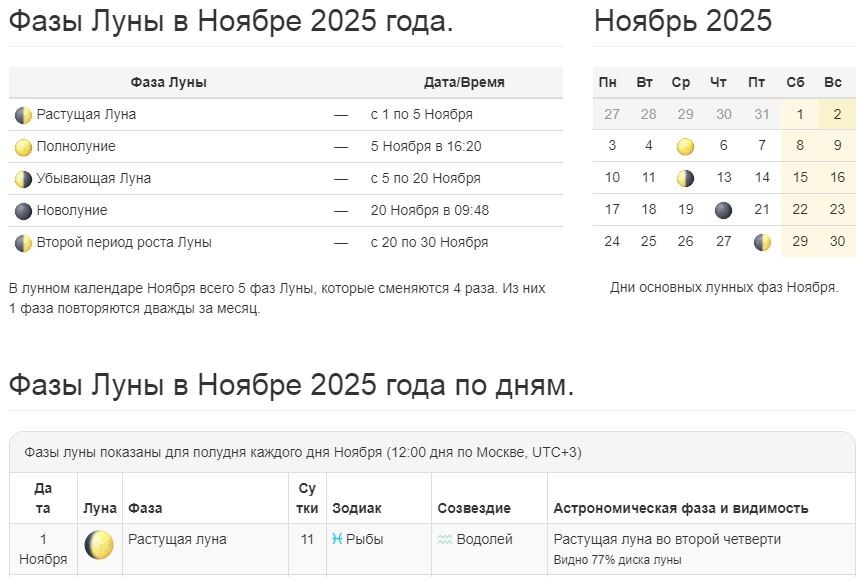Click the new moon icon on November 20
Screen dimensions: 856x577
coord(721,209)
